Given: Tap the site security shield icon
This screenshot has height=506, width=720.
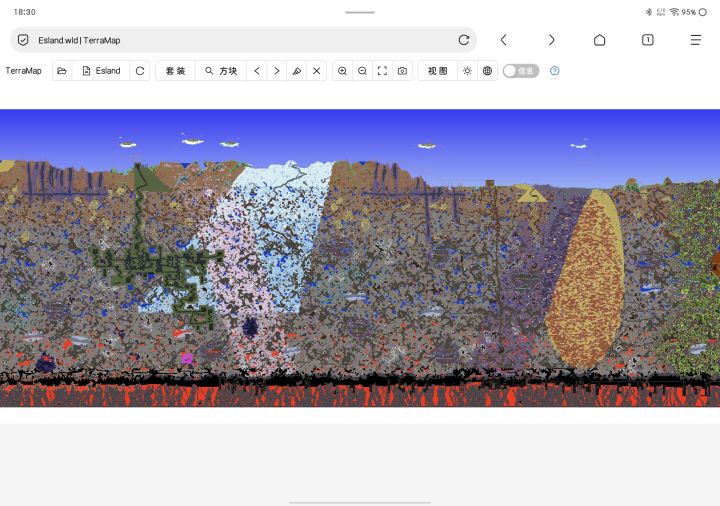Looking at the screenshot, I should [x=23, y=40].
